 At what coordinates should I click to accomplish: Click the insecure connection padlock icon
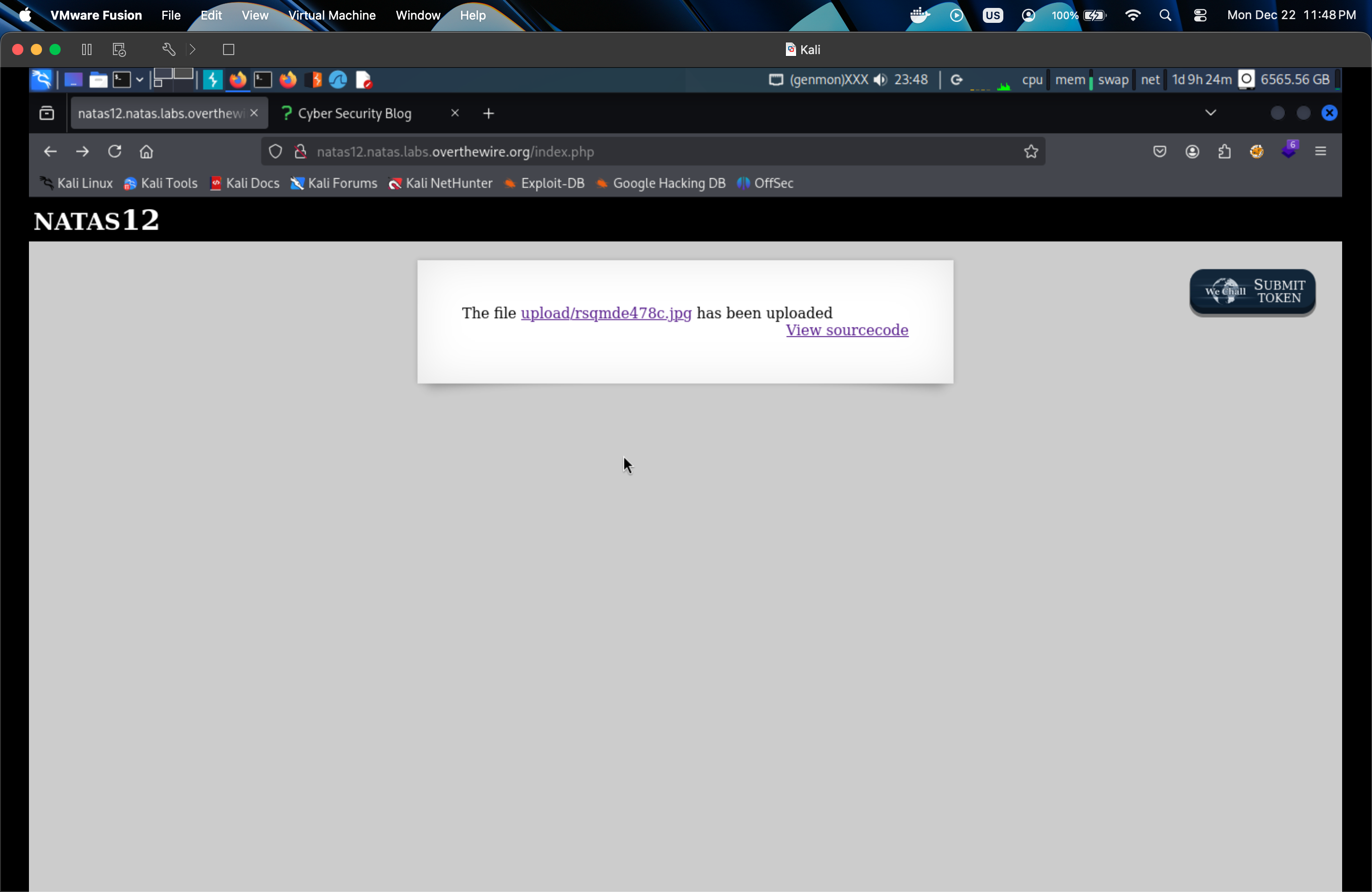point(301,152)
